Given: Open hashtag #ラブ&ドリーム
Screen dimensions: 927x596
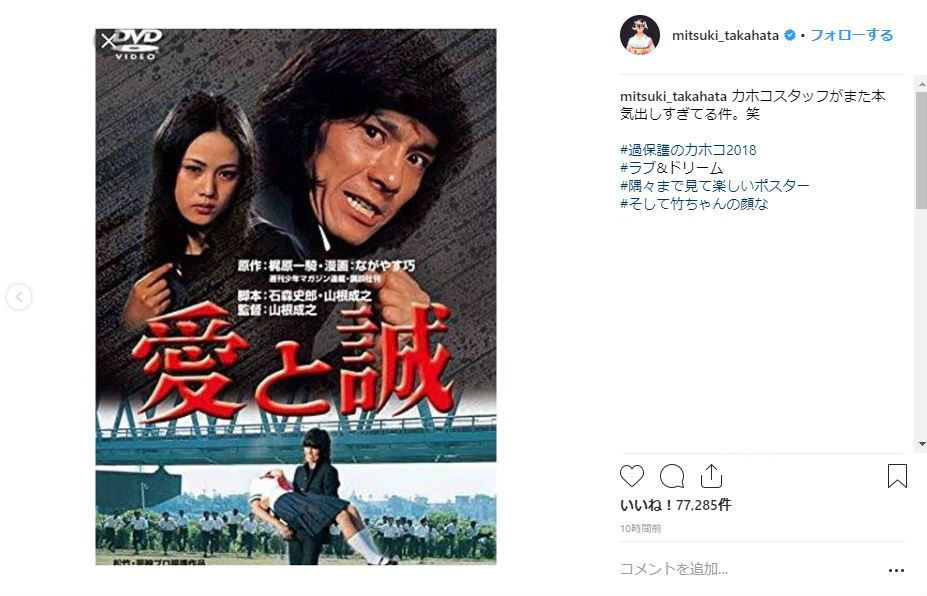Looking at the screenshot, I should tap(671, 168).
